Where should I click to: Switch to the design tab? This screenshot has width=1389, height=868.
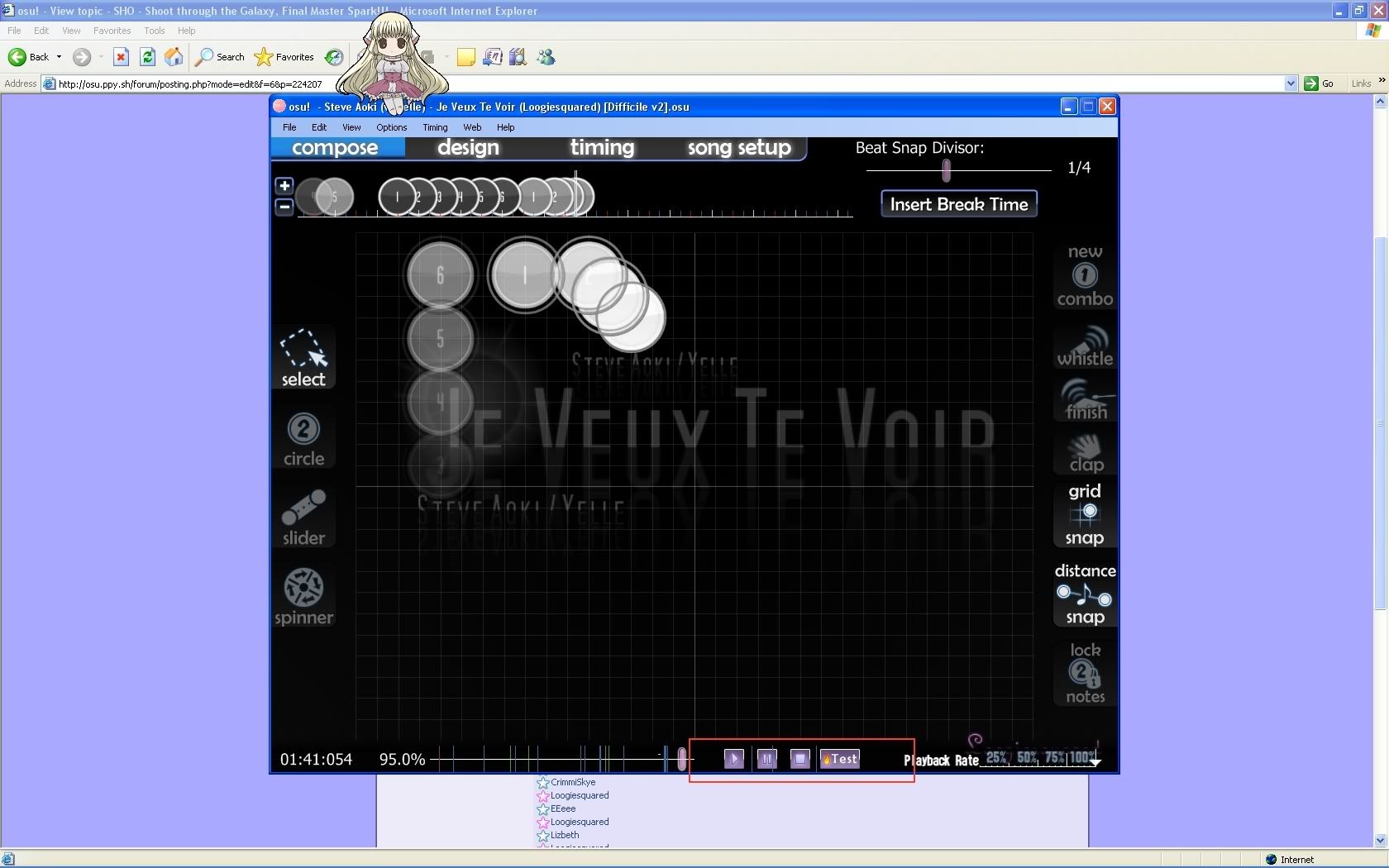pos(468,147)
